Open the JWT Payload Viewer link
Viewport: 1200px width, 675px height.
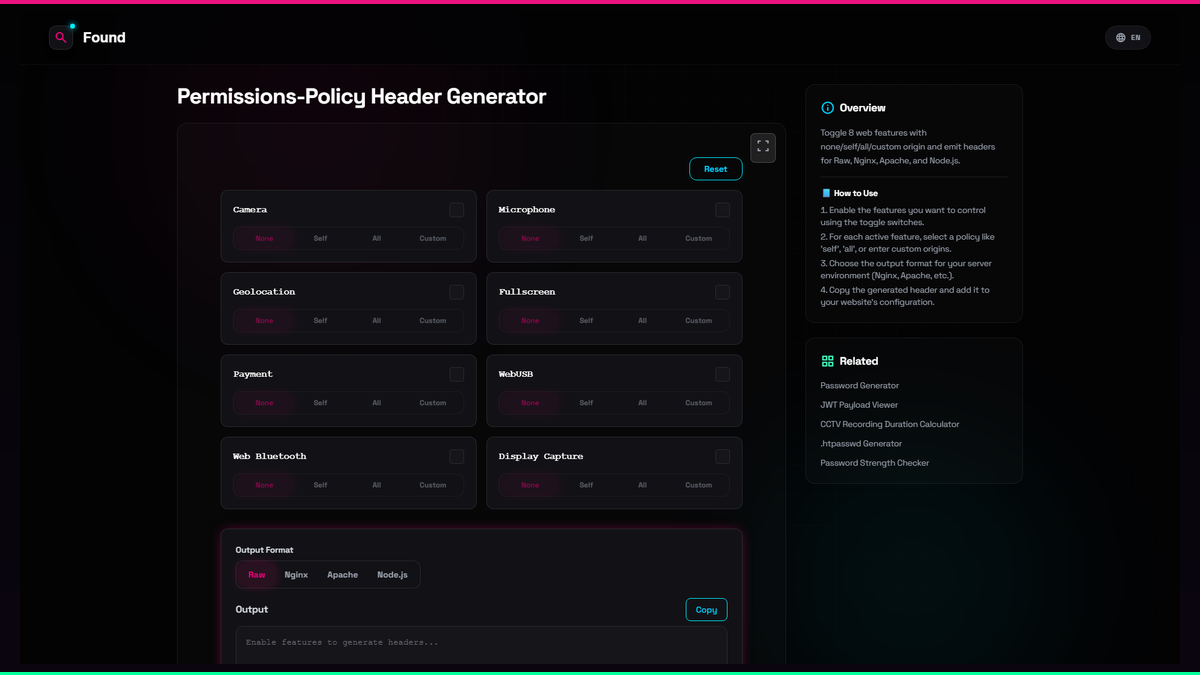pyautogui.click(x=859, y=405)
